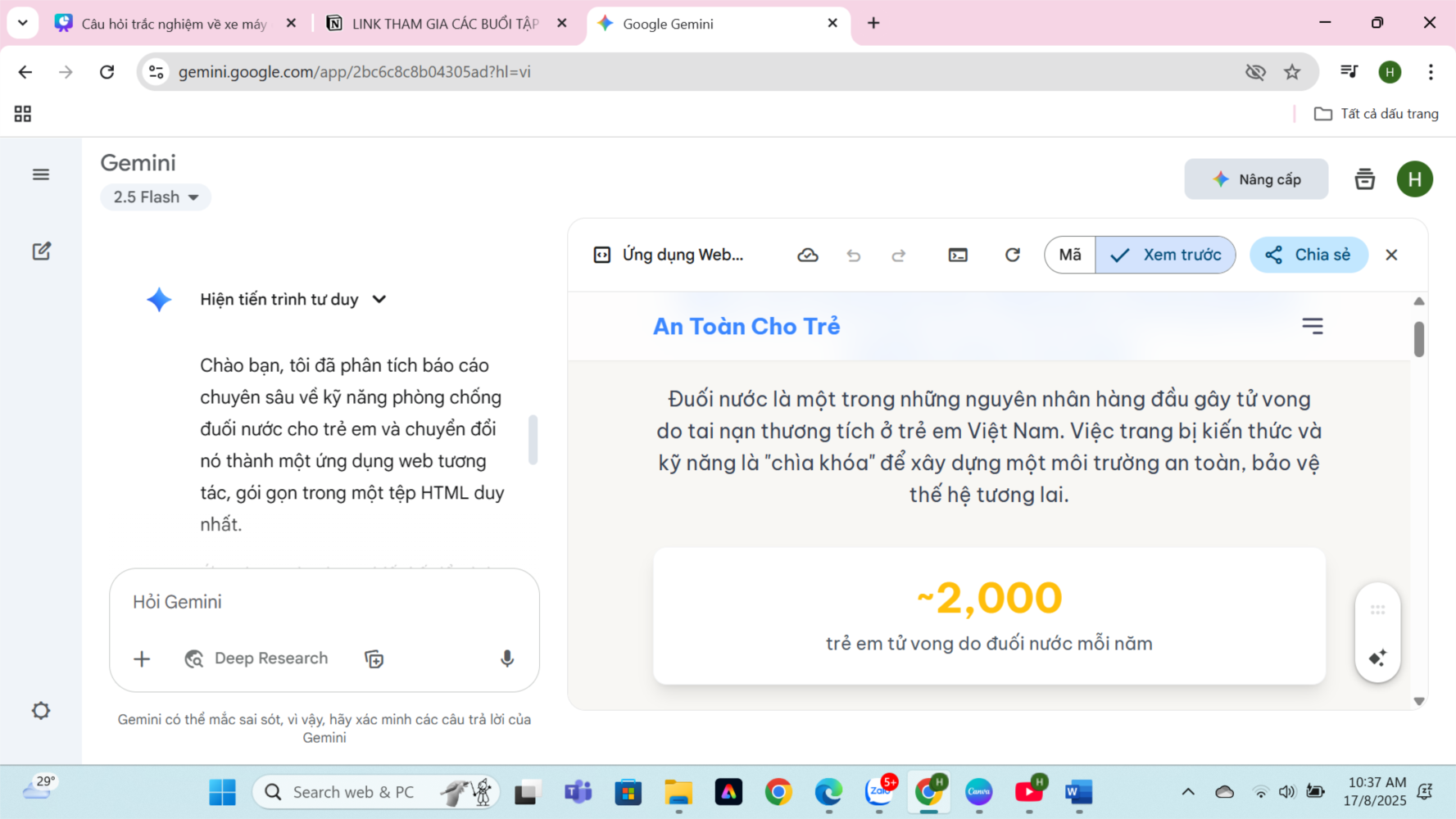This screenshot has height=819, width=1456.
Task: Click the Chia sẻ share button
Action: coord(1308,256)
